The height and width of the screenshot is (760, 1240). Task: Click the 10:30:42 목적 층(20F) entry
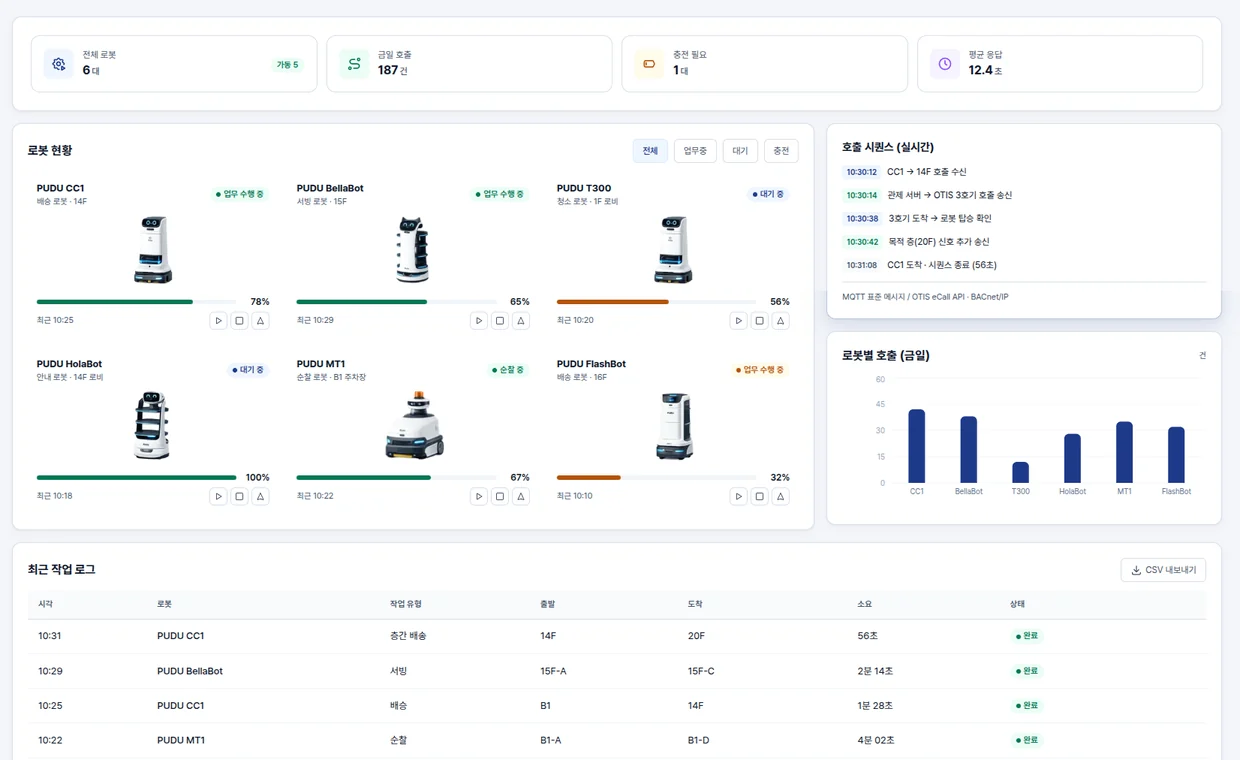(1025, 242)
